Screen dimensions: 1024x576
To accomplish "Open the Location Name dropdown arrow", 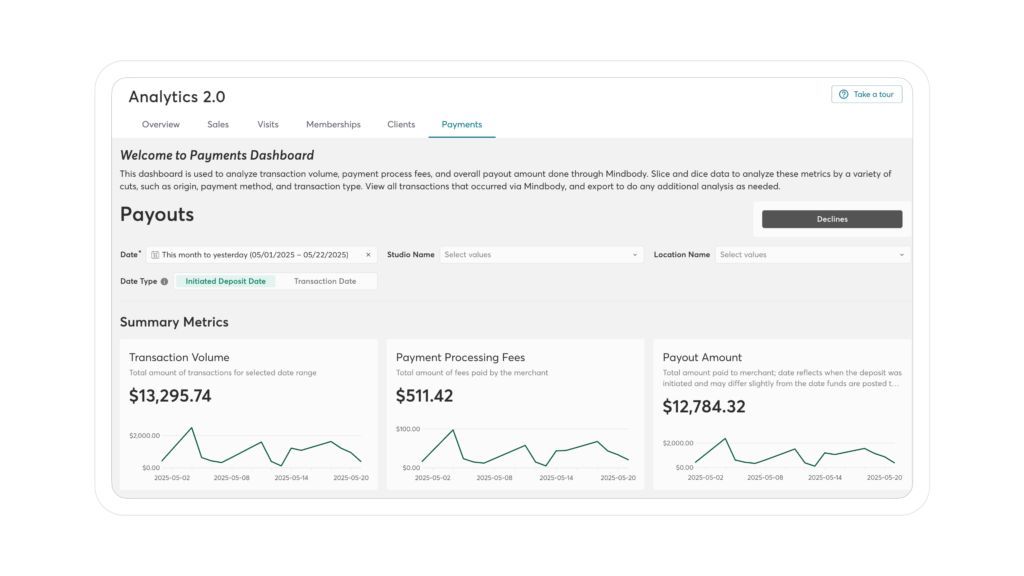I will 901,255.
